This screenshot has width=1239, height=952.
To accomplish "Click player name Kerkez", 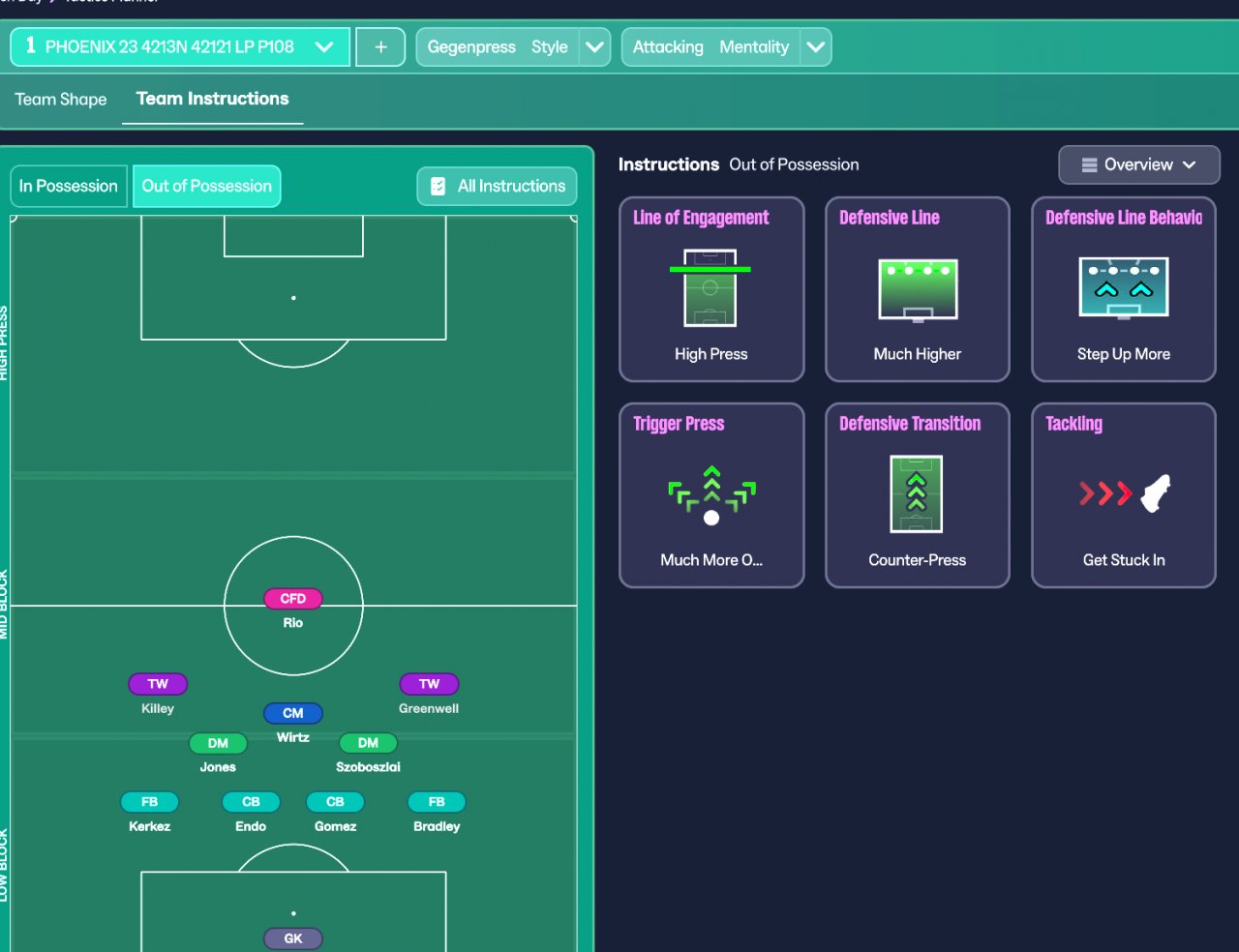I will pos(149,826).
